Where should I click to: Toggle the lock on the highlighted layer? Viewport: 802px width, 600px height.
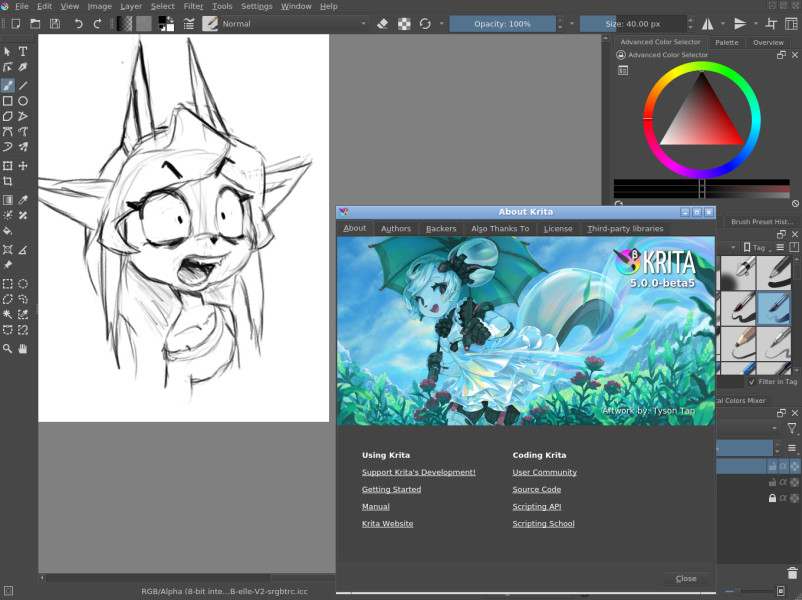772,466
